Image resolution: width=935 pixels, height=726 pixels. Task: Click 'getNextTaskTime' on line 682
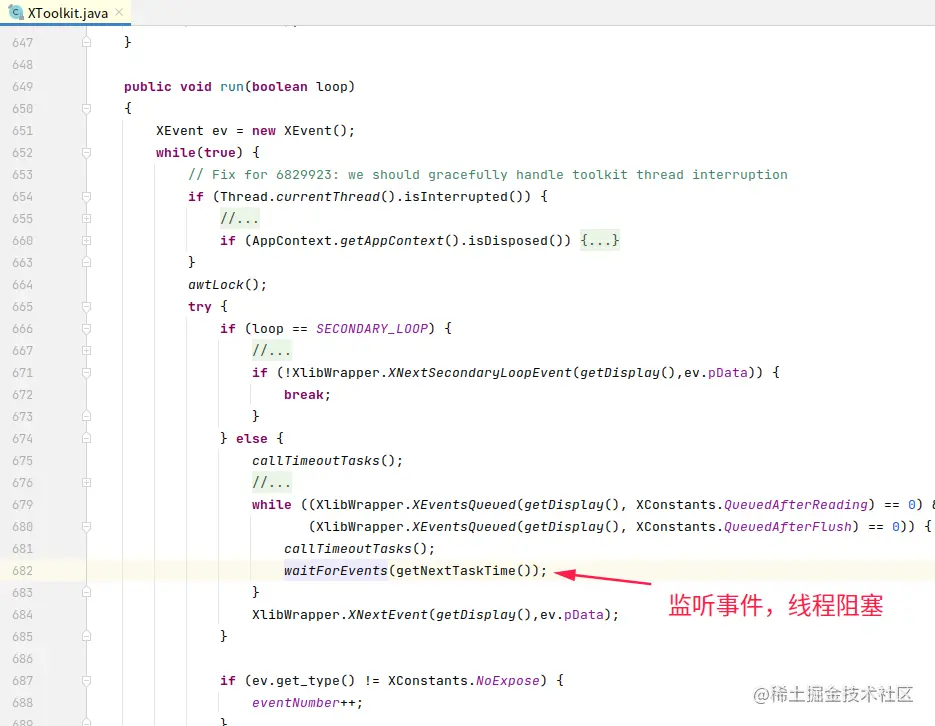click(456, 570)
